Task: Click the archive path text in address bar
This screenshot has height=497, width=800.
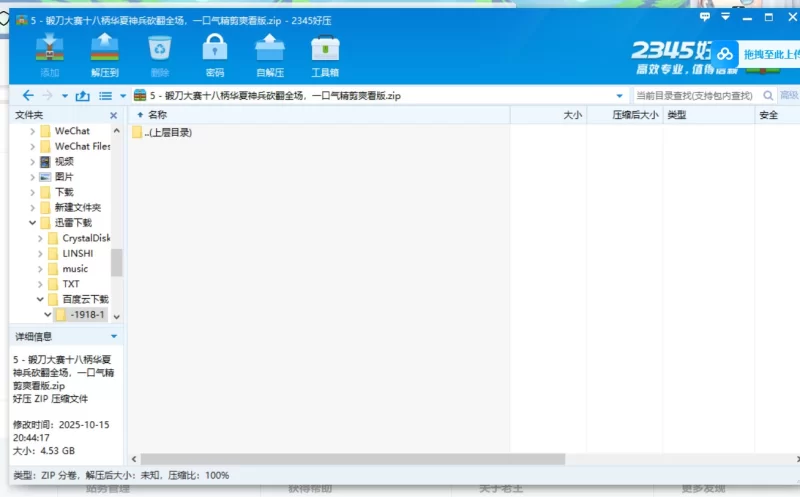Action: 275,96
